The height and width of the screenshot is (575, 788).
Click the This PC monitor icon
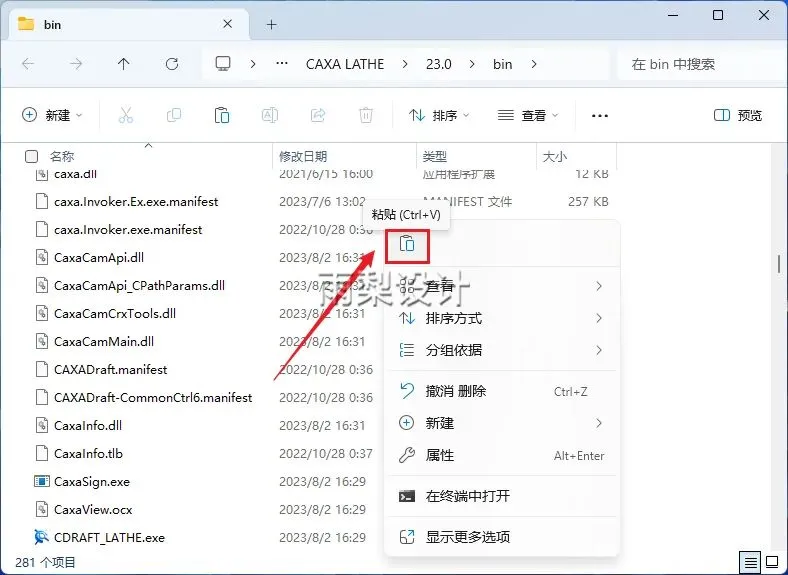pyautogui.click(x=223, y=64)
